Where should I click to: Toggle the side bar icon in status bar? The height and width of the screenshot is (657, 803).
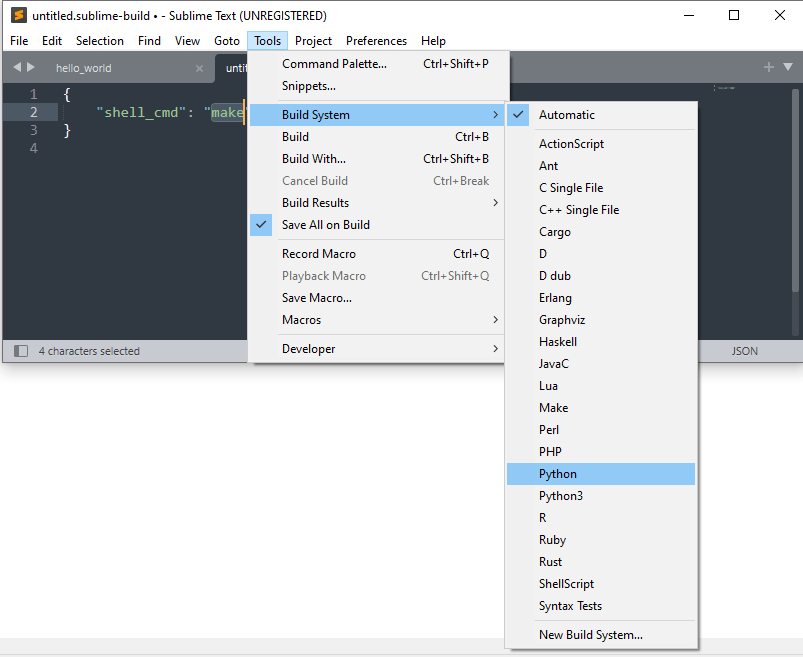(x=21, y=351)
